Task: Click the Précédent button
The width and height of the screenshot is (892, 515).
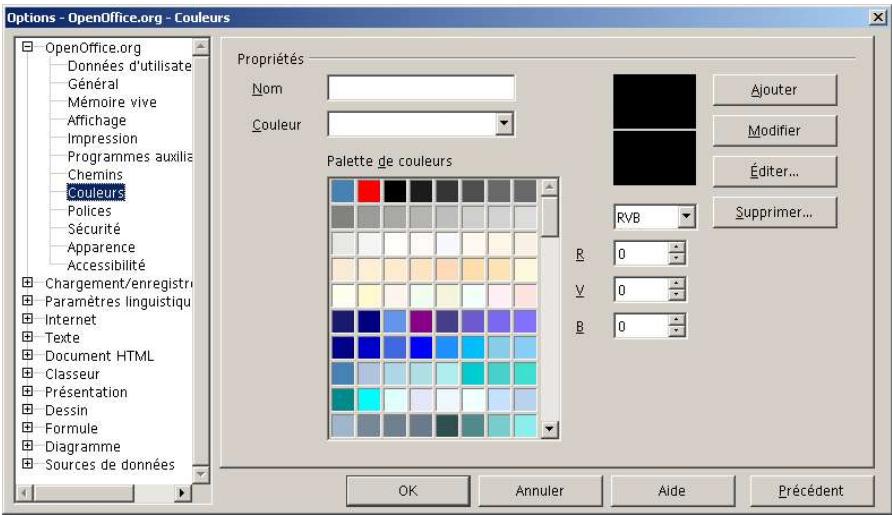Action: click(811, 491)
